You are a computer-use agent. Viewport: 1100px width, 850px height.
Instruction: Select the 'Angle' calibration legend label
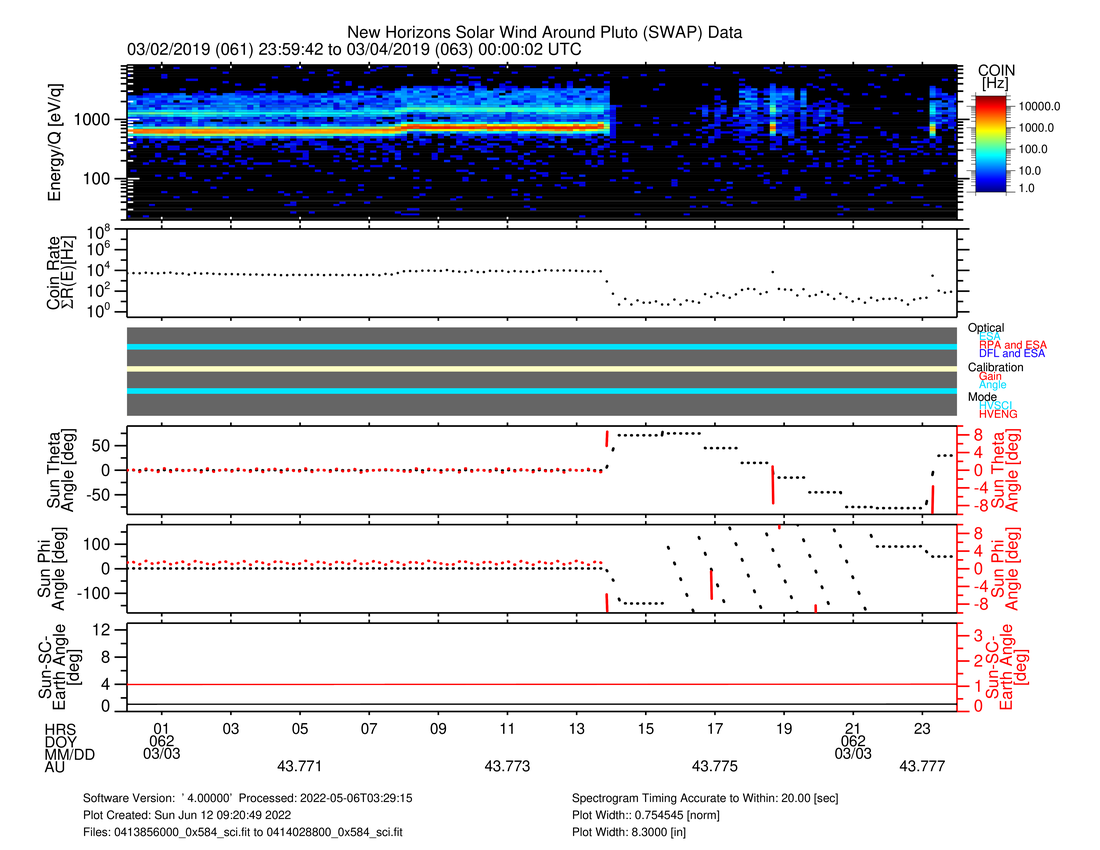click(x=993, y=385)
